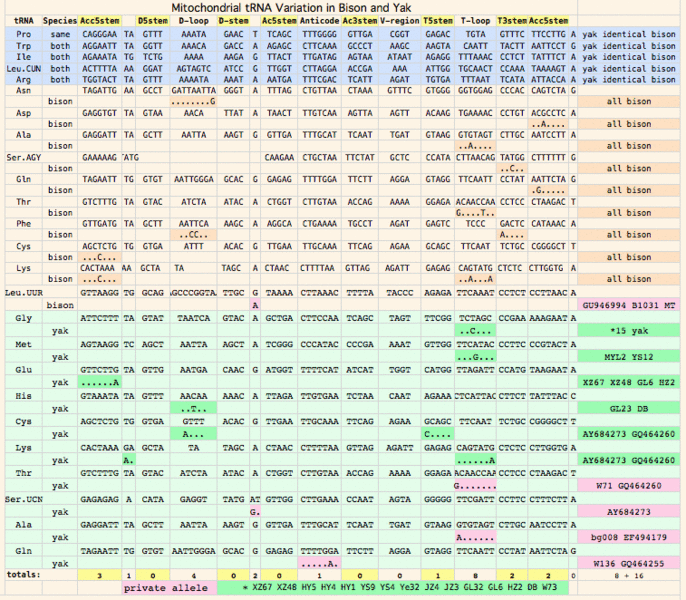686x600 pixels.
Task: Click the pink private allele legend cell
Action: tap(165, 587)
